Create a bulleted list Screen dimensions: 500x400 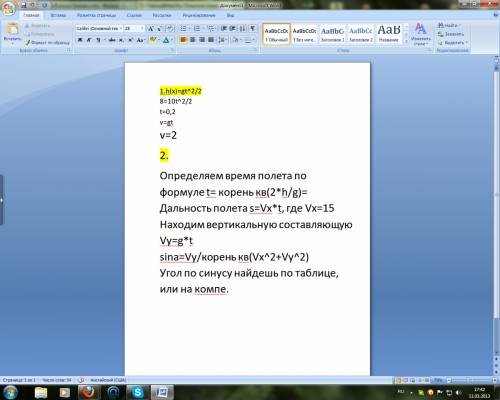(184, 29)
